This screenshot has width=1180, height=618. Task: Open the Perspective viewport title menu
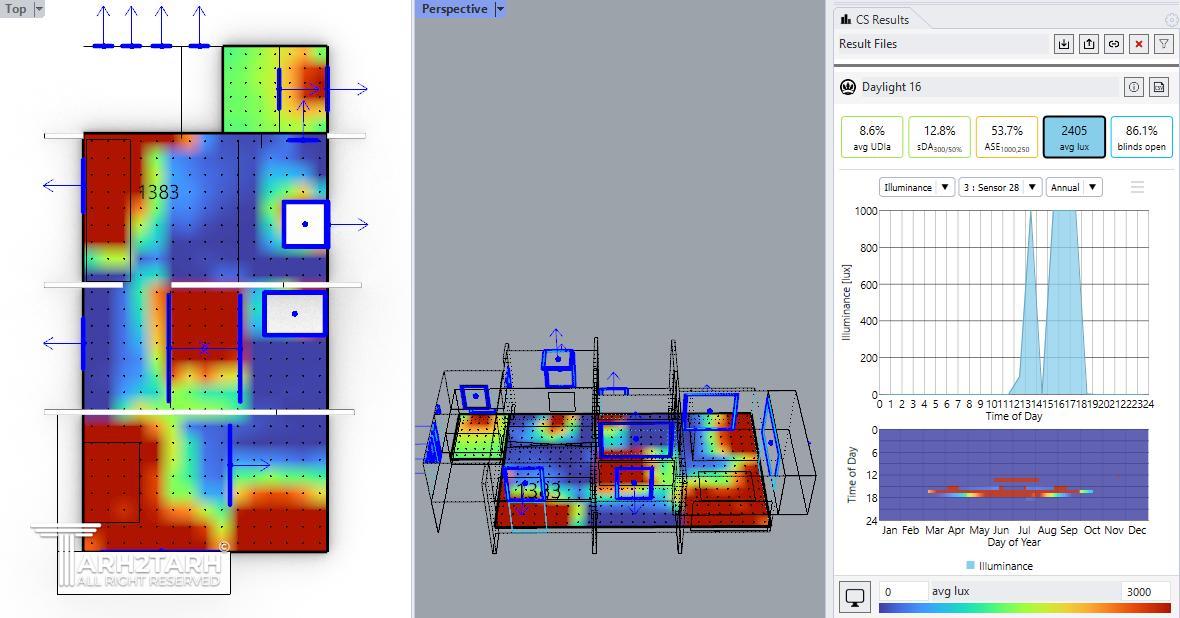tap(500, 9)
